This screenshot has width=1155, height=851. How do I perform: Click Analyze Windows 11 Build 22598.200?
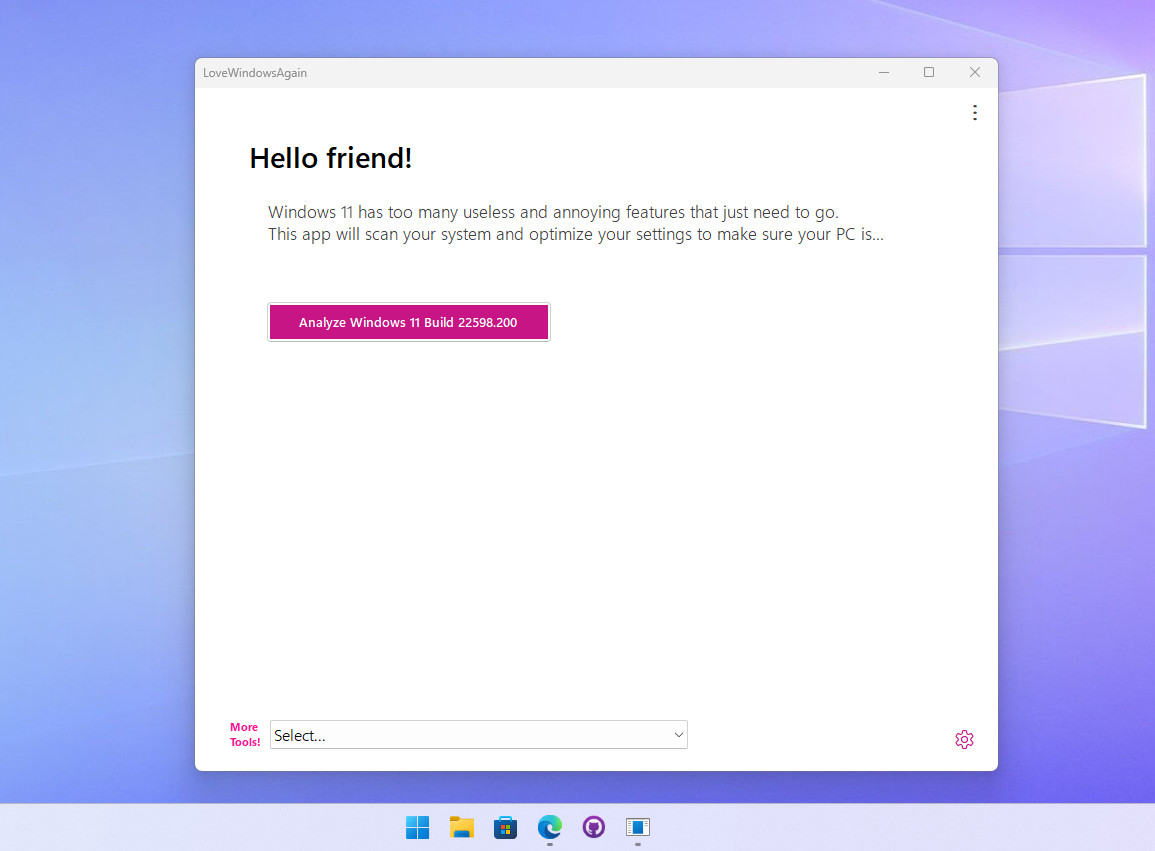(409, 322)
